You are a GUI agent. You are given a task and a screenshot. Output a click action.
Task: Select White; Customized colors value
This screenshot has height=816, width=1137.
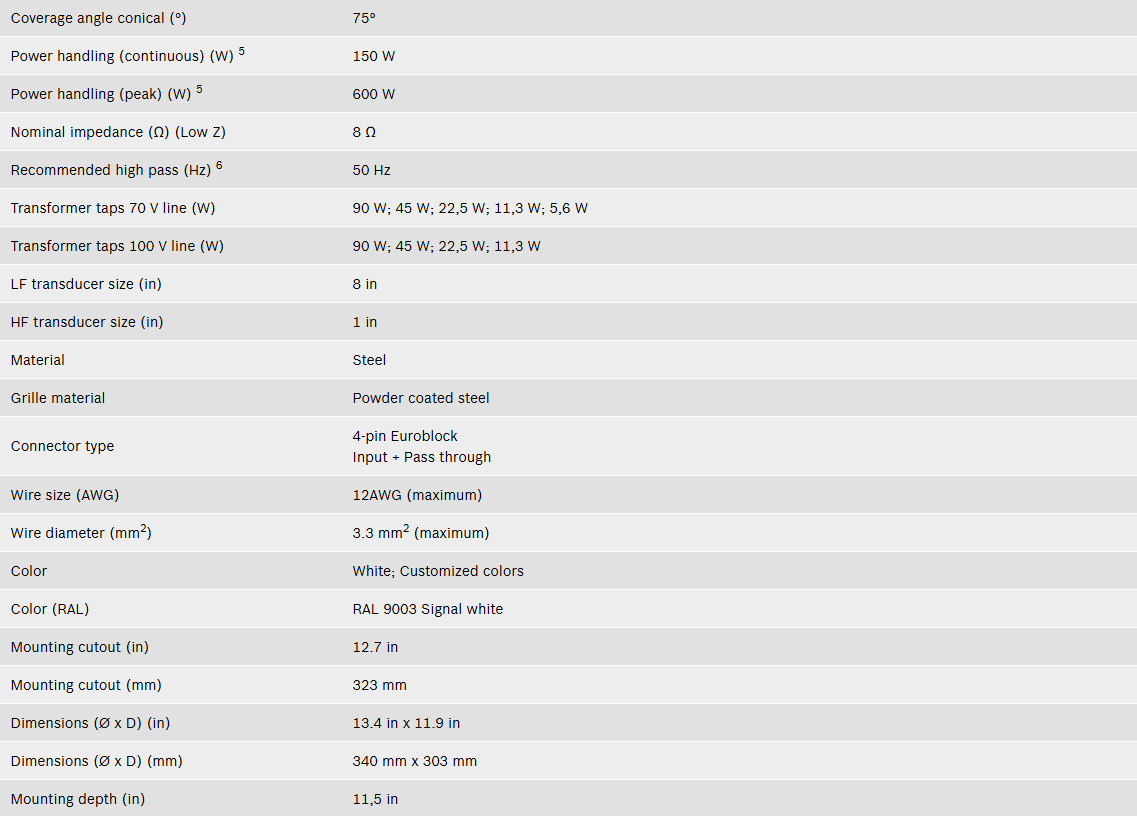[438, 572]
